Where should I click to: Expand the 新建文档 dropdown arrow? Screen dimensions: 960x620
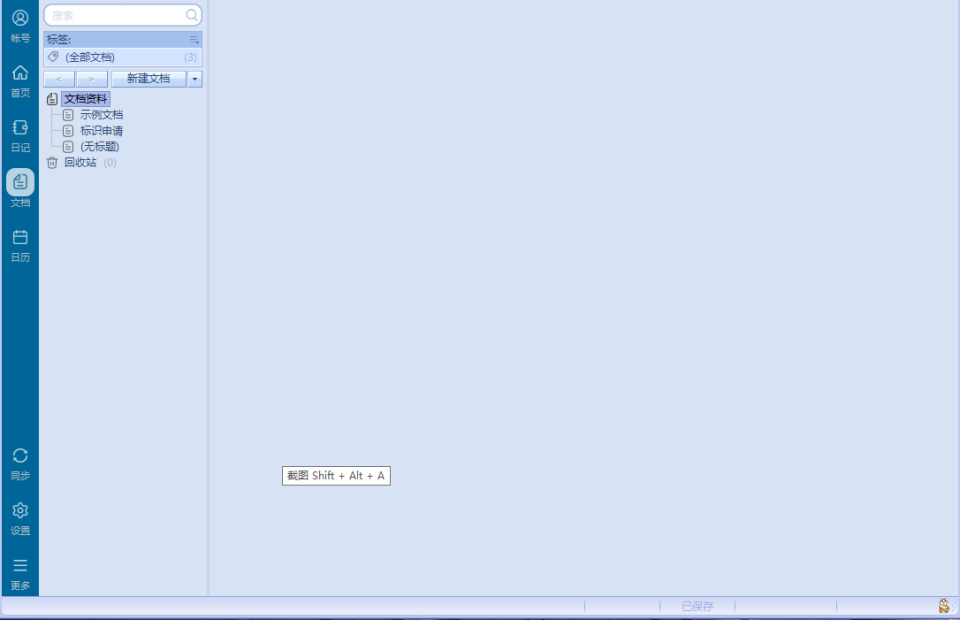pyautogui.click(x=195, y=79)
